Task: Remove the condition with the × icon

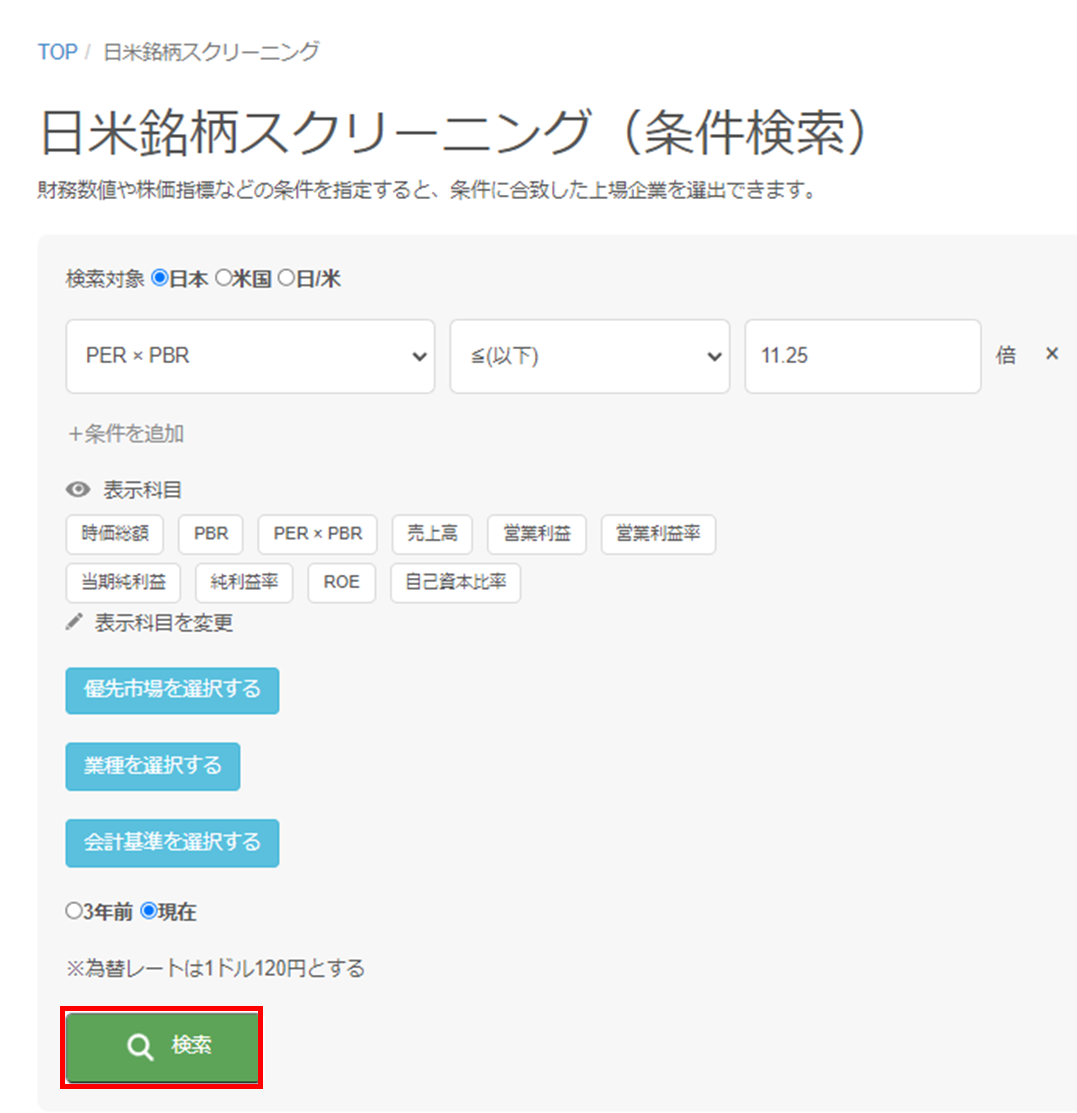Action: 1052,353
